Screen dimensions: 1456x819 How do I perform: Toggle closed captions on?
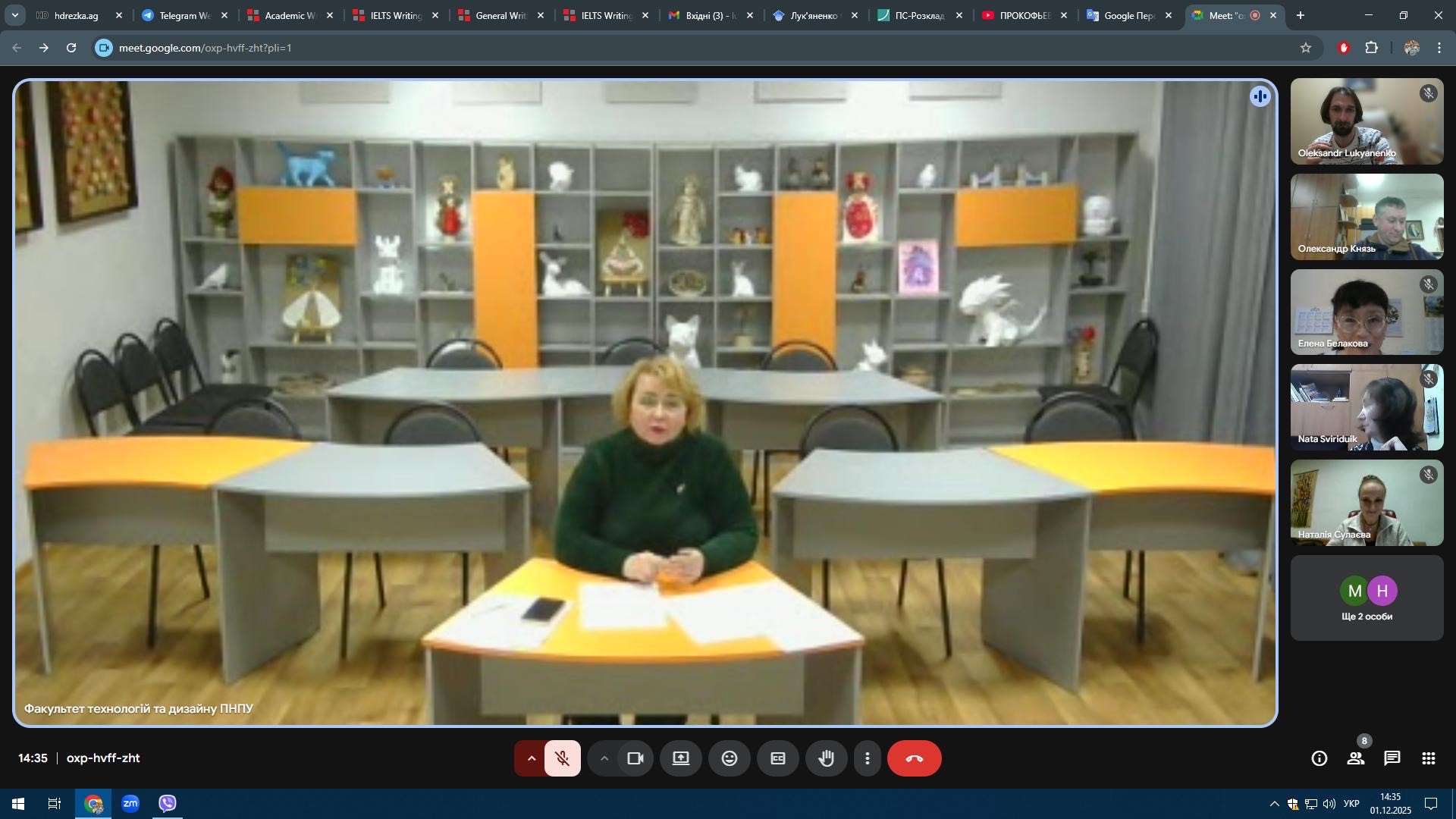(x=778, y=758)
